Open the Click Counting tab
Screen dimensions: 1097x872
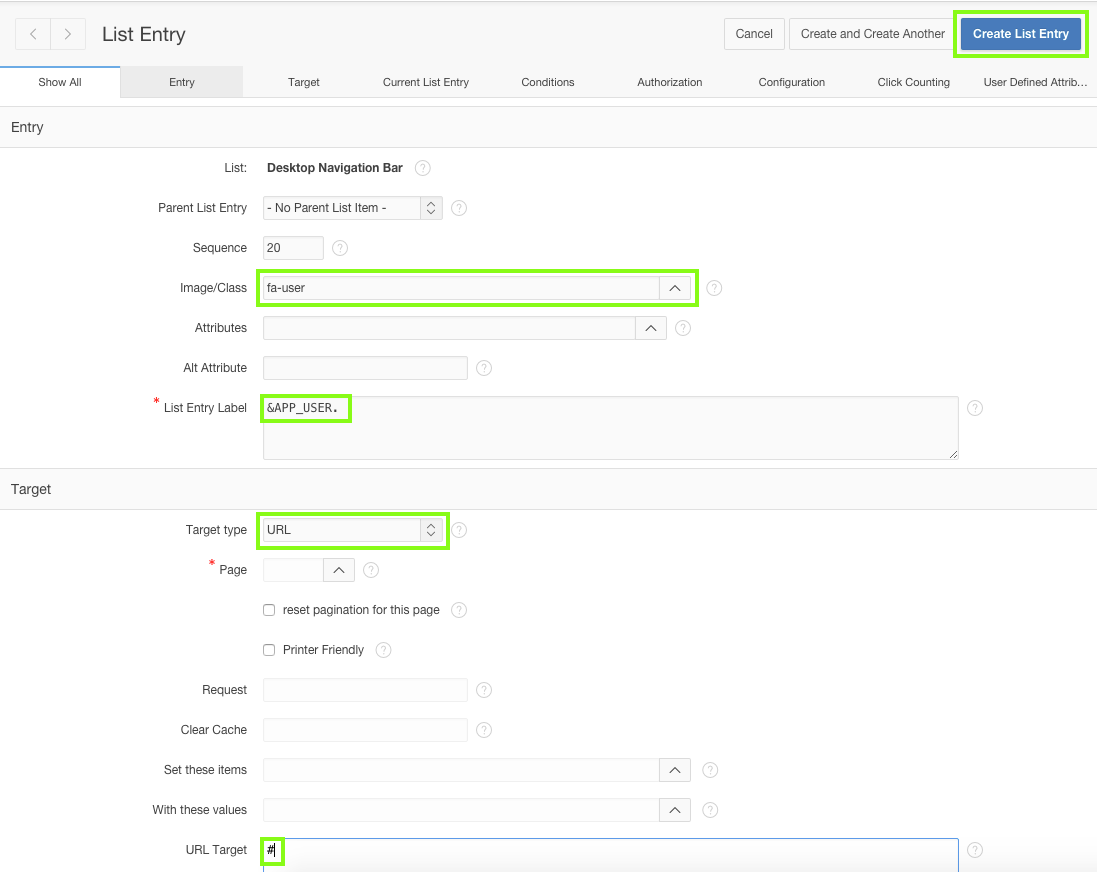point(913,82)
